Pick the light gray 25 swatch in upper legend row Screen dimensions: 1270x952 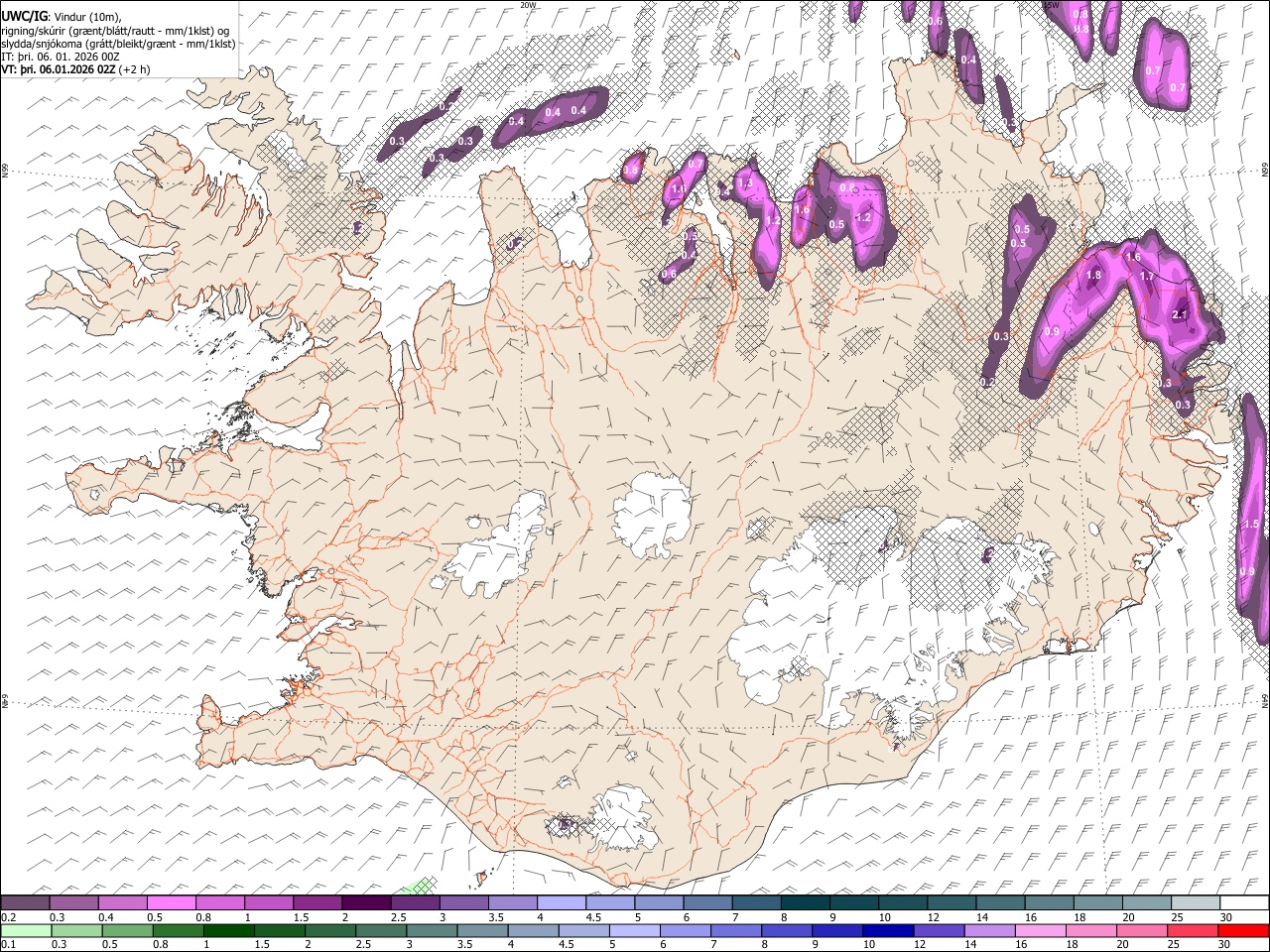pyautogui.click(x=1196, y=903)
